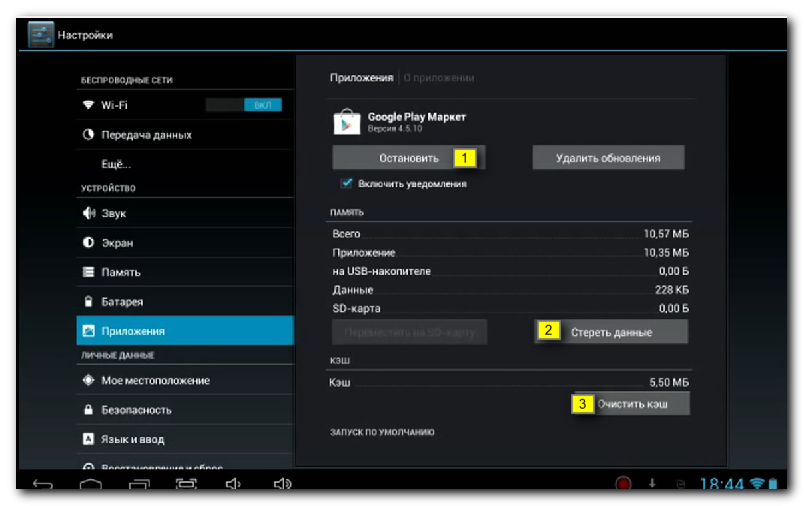Image resolution: width=804 pixels, height=506 pixels.
Task: Tap the УСТРОЙСТВО section header
Action: point(108,188)
